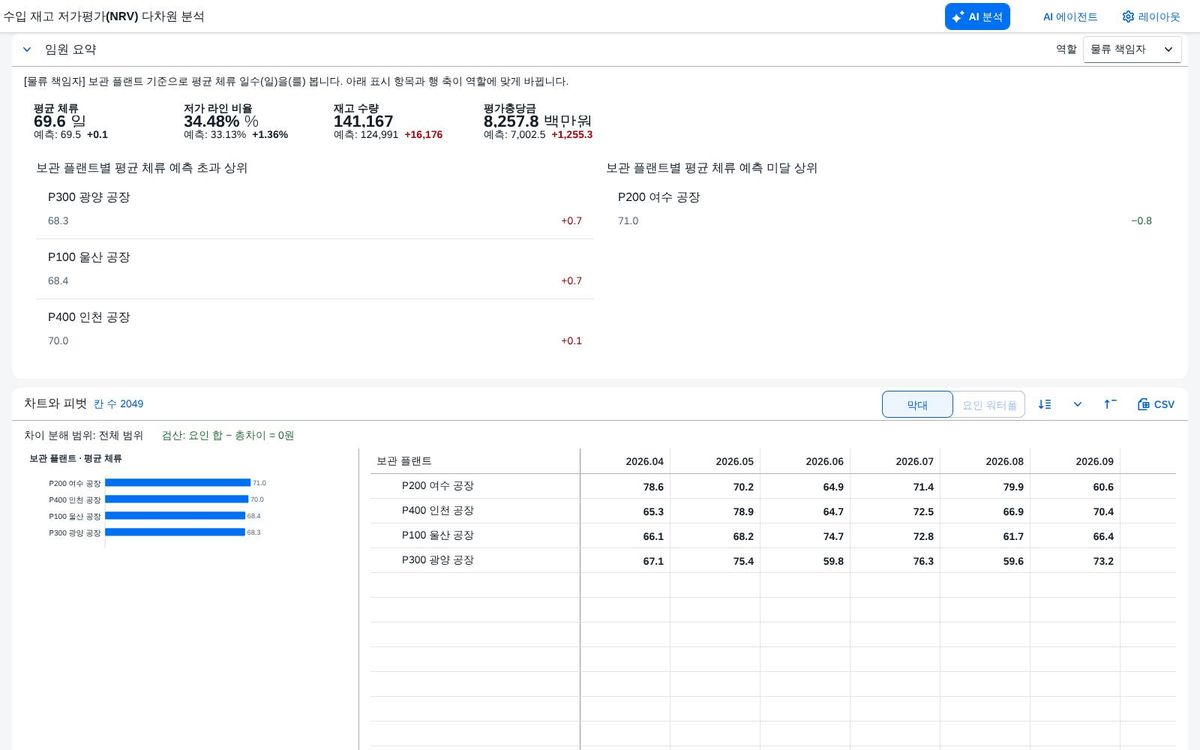The image size is (1200, 750).
Task: Click the sort descending icon
Action: 1045,404
